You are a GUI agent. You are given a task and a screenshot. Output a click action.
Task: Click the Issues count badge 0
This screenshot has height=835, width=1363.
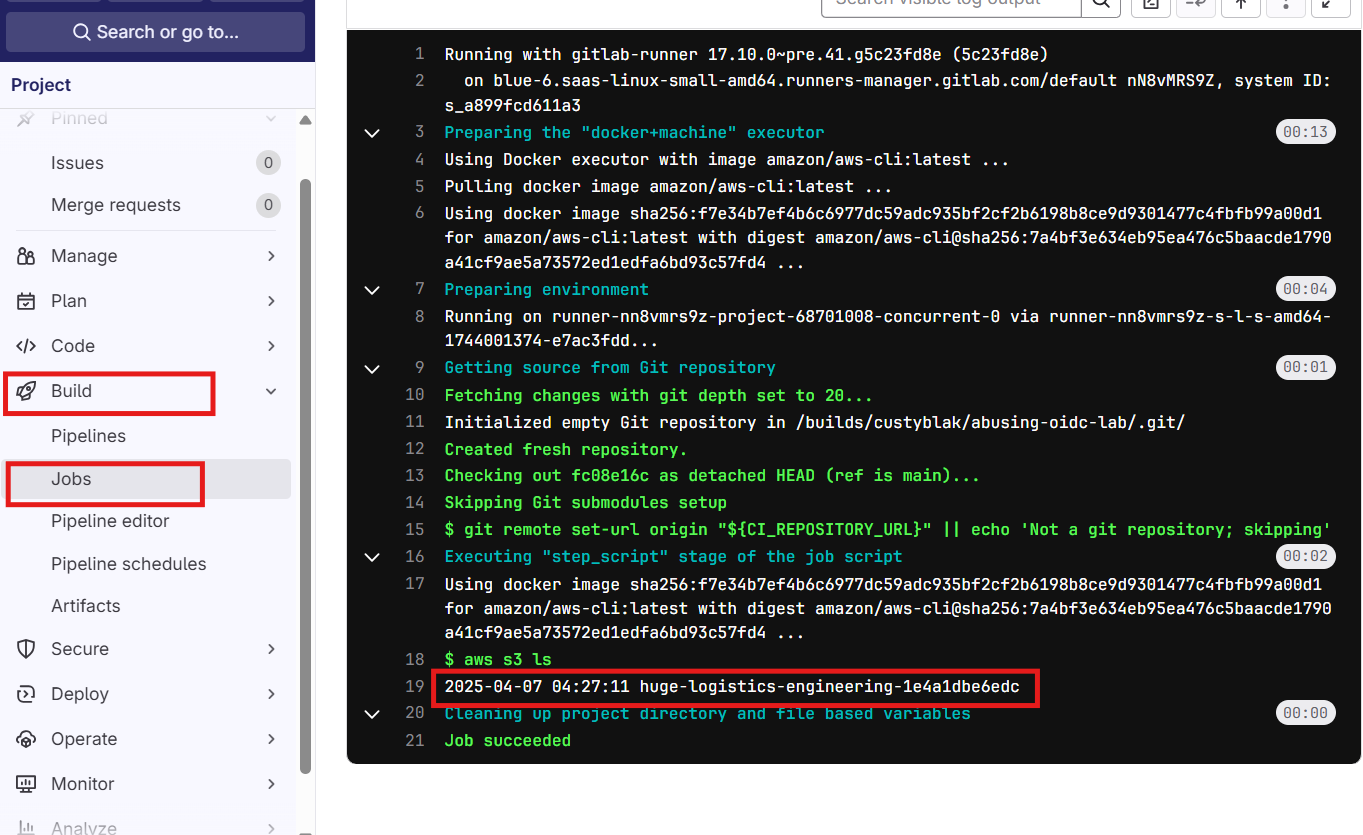tap(267, 163)
